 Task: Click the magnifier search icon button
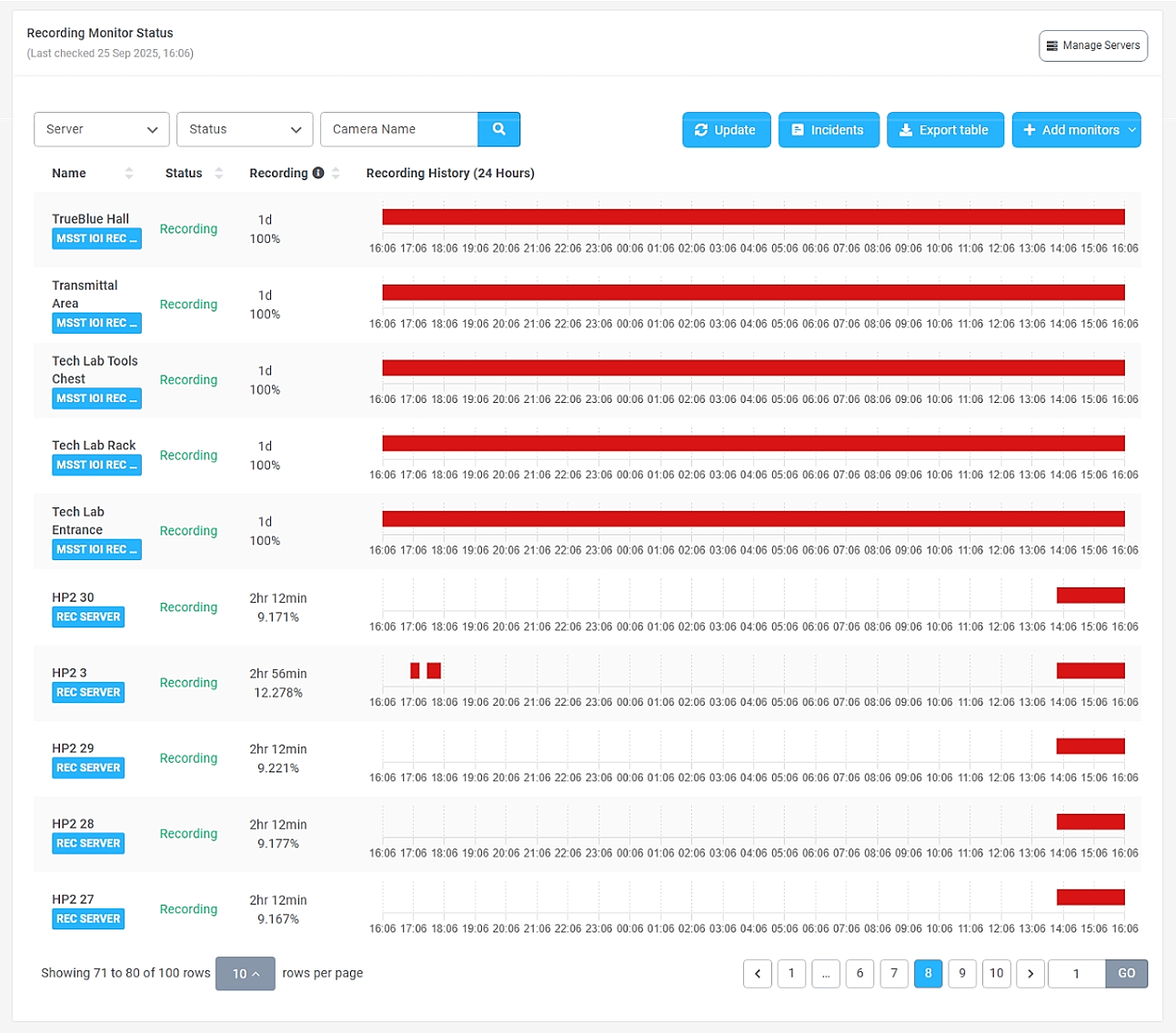[x=498, y=129]
